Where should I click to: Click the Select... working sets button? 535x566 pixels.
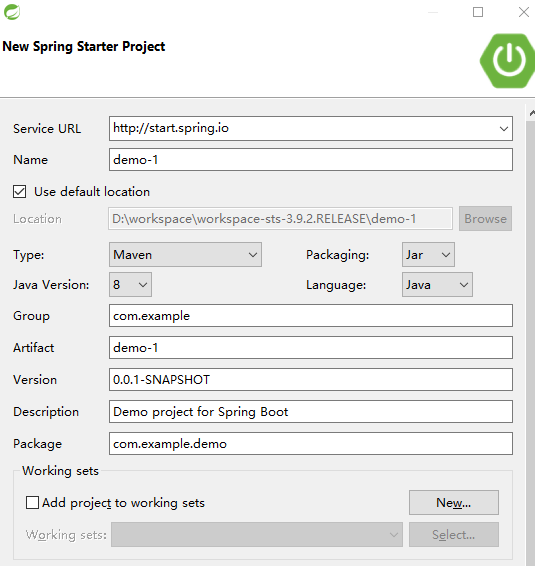pos(454,534)
